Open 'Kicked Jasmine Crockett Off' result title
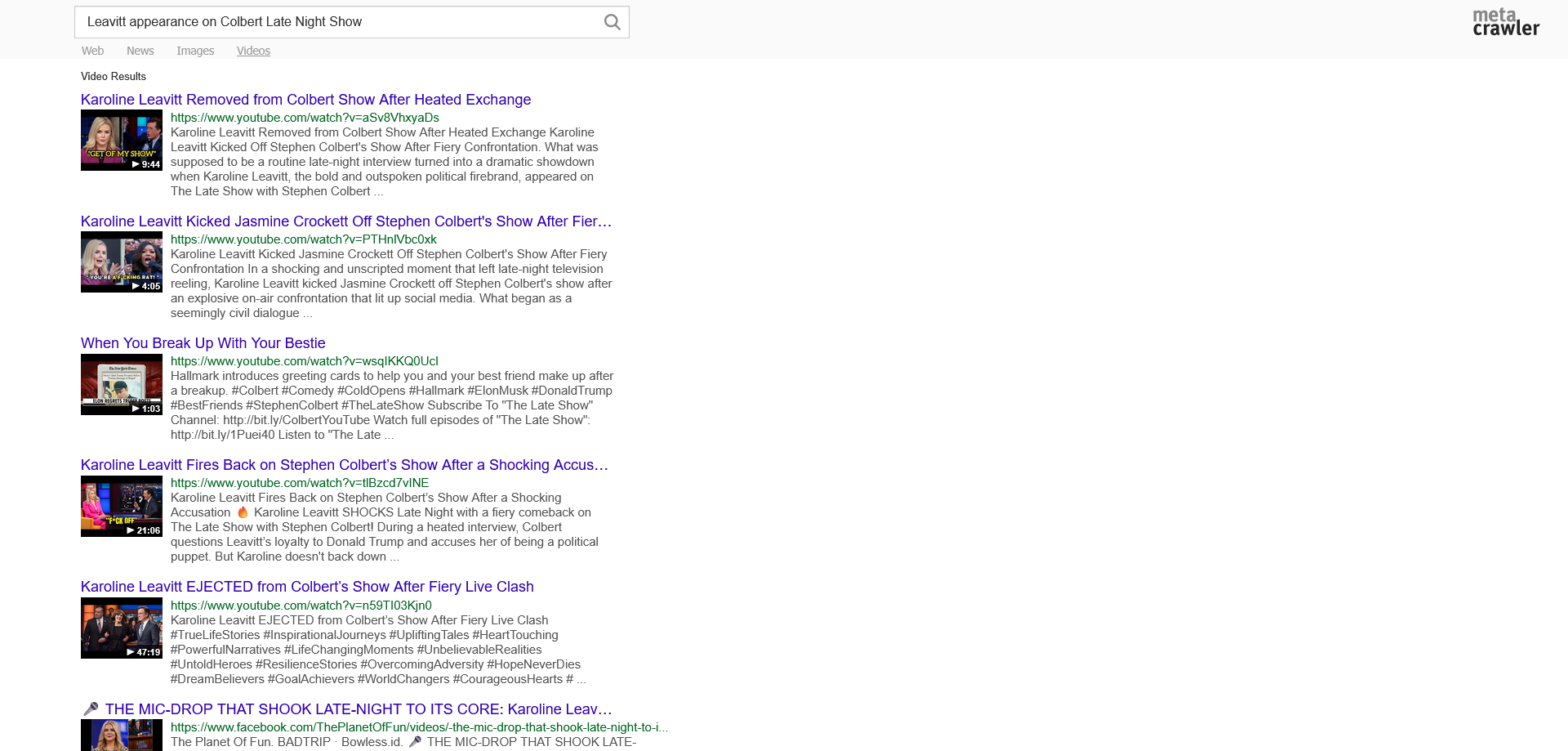This screenshot has width=1568, height=751. pyautogui.click(x=345, y=221)
